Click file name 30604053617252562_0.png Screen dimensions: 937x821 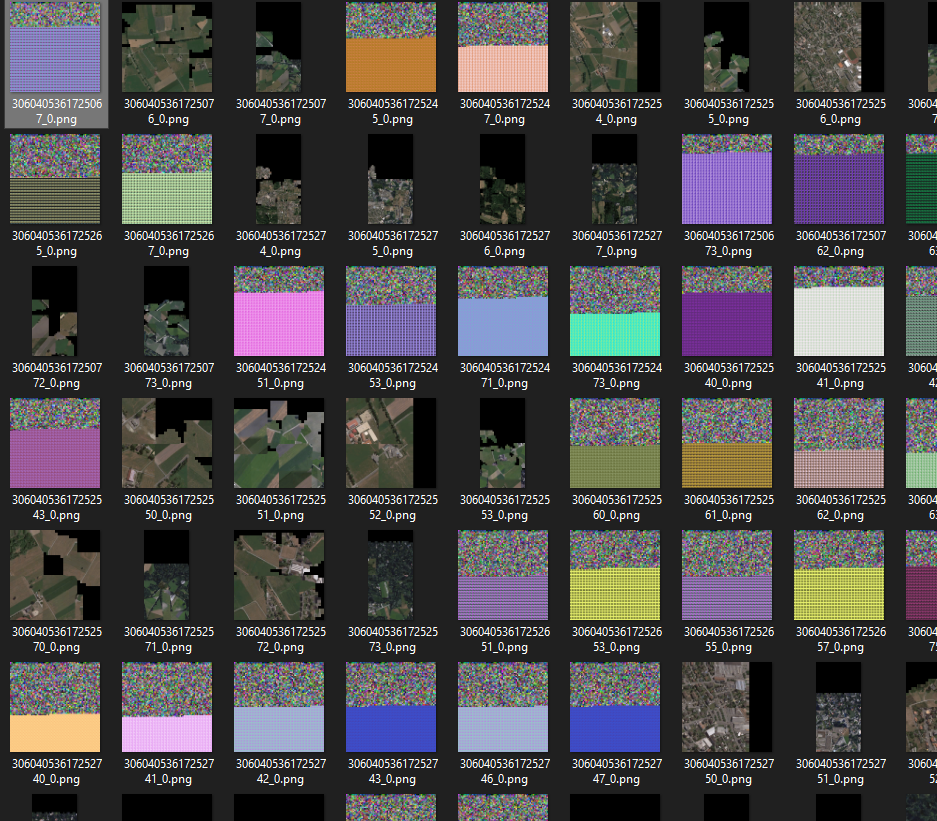click(841, 507)
